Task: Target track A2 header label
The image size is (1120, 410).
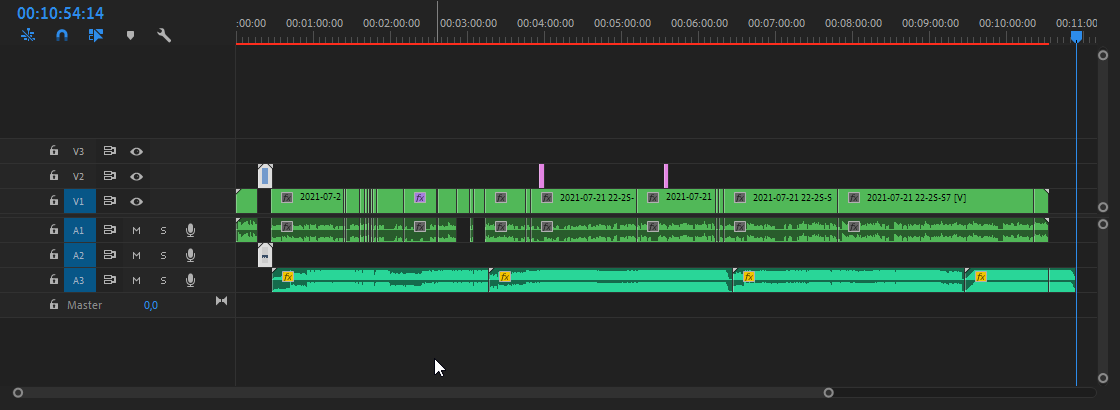Action: (x=79, y=255)
